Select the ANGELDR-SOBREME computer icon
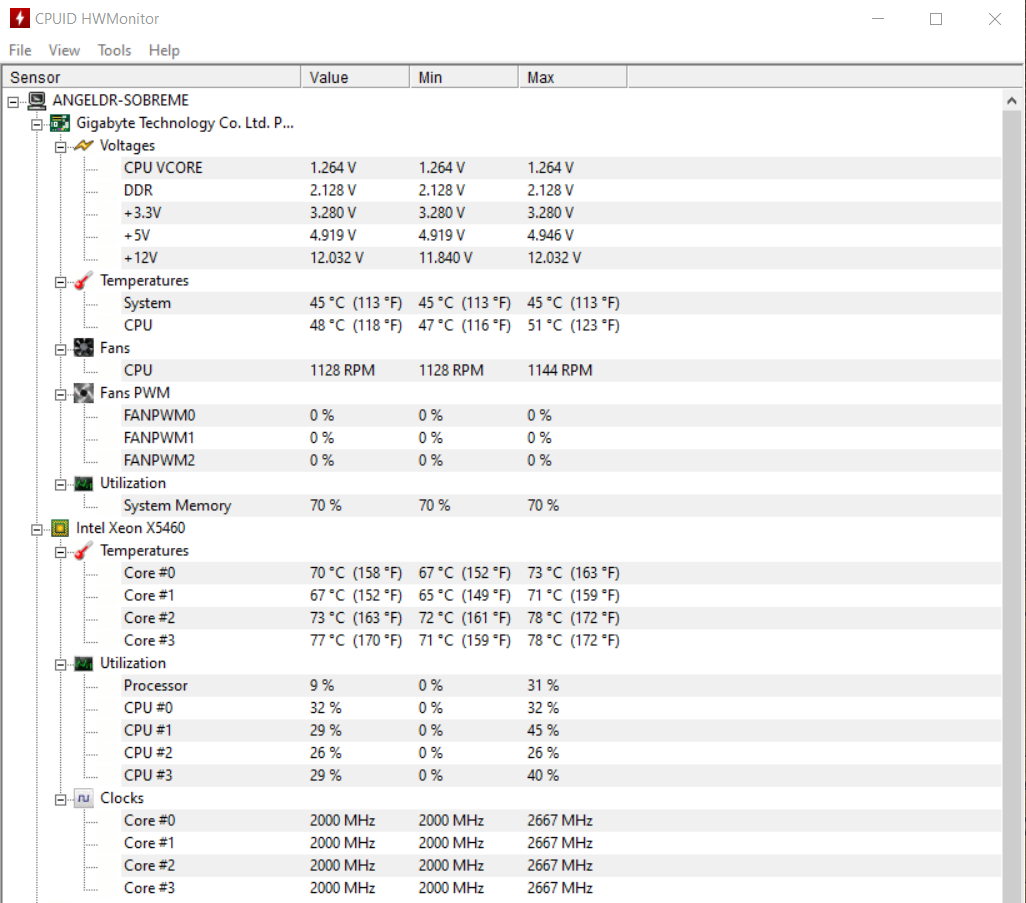 coord(37,101)
